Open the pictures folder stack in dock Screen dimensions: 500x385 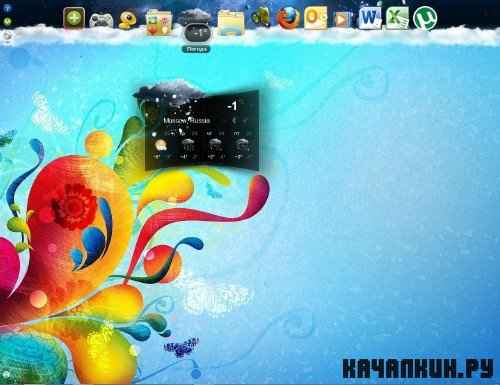(x=159, y=22)
